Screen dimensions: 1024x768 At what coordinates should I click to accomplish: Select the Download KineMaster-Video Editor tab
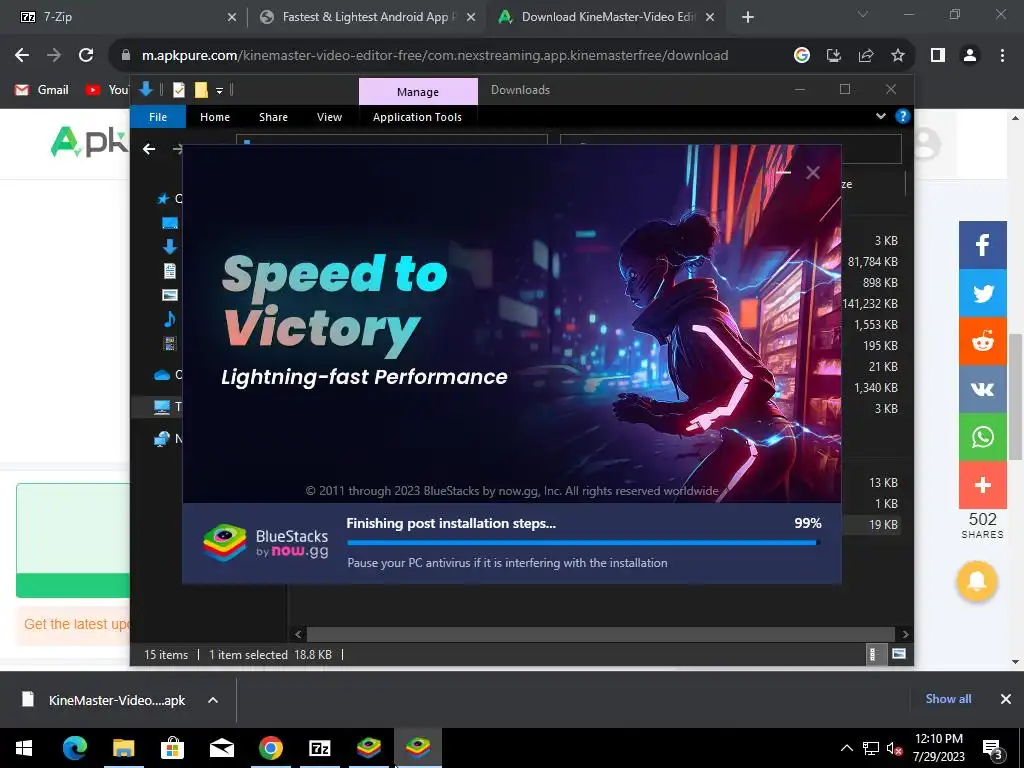pos(607,17)
